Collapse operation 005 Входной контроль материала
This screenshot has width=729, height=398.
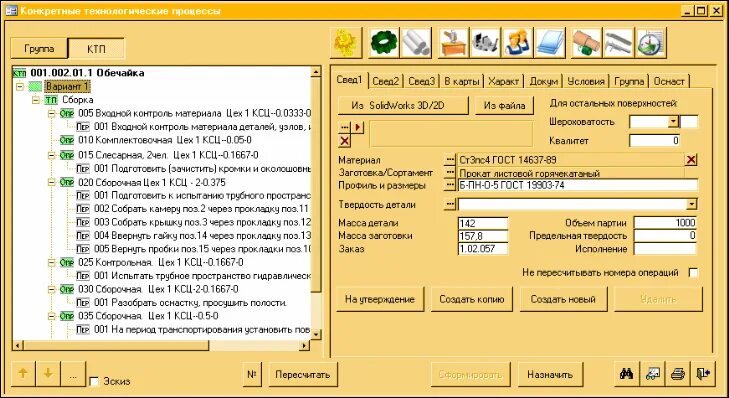(52, 113)
